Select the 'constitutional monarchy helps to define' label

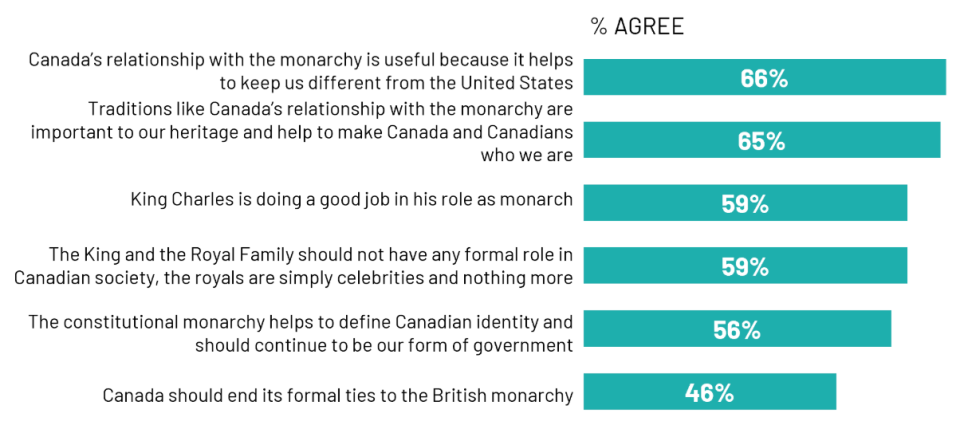click(x=301, y=333)
